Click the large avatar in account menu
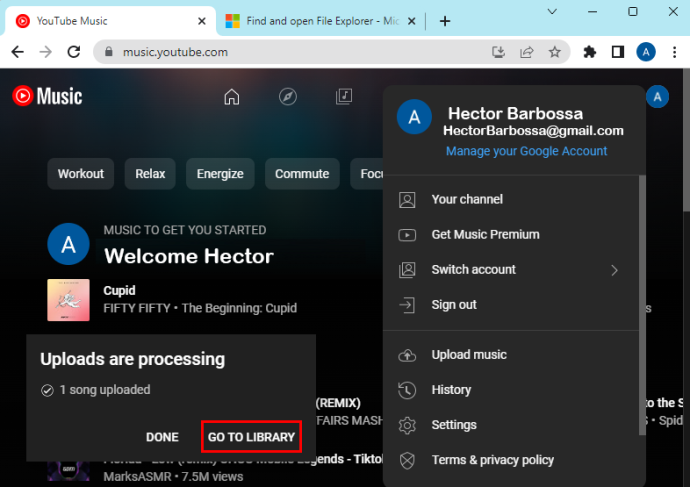The image size is (690, 487). coord(414,117)
